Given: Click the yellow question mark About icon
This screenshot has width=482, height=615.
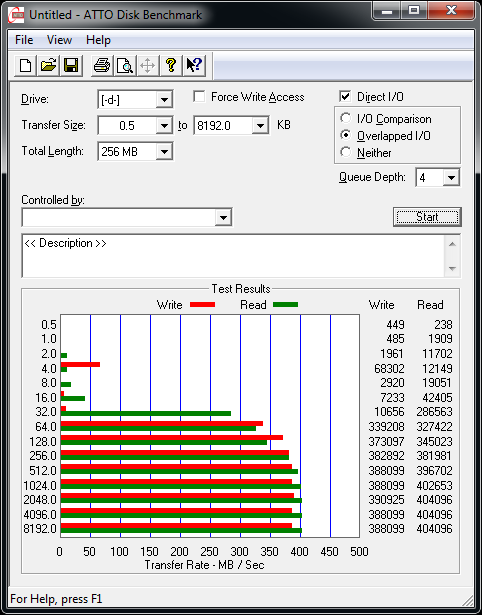Looking at the screenshot, I should (171, 65).
